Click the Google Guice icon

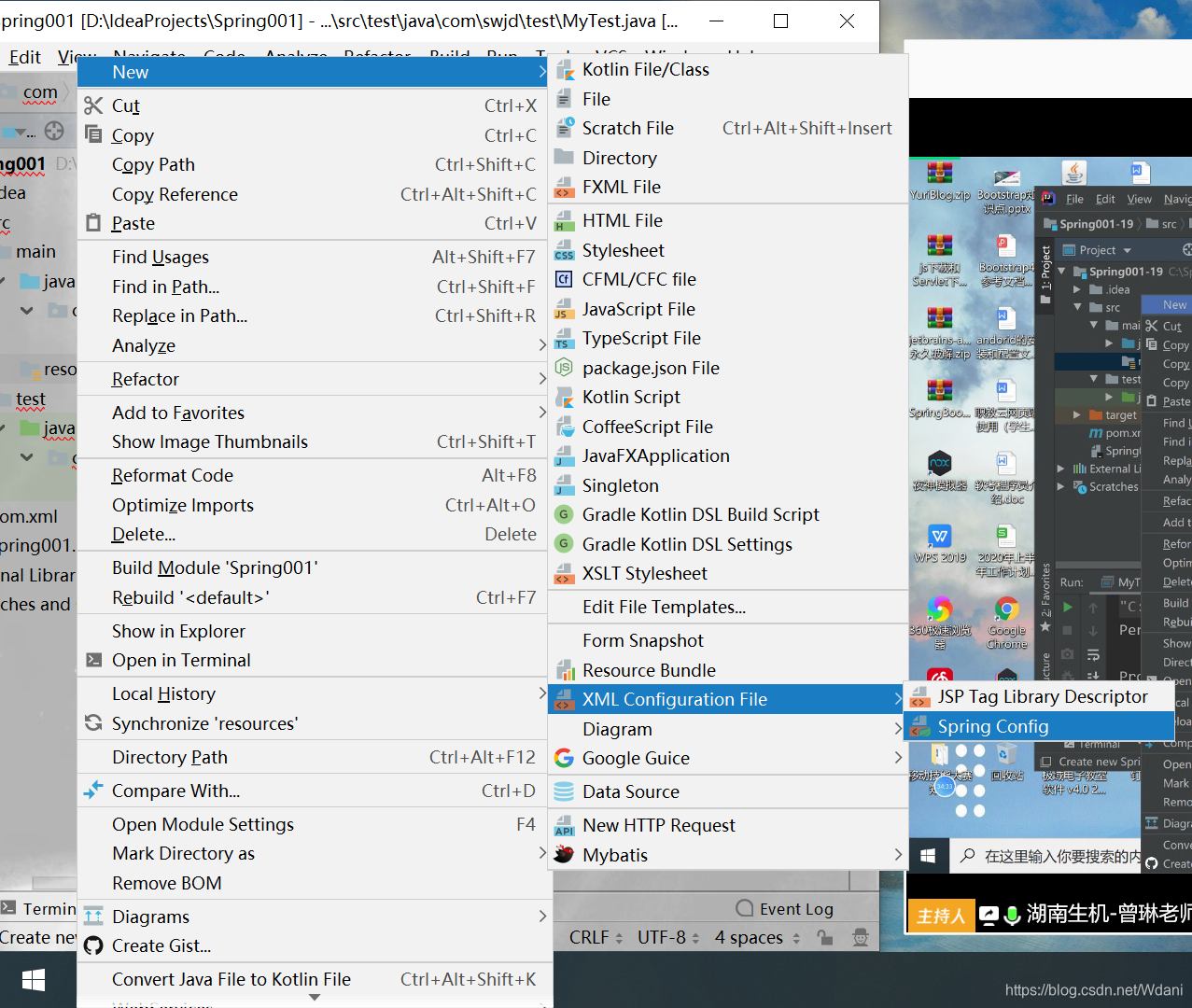[x=564, y=758]
